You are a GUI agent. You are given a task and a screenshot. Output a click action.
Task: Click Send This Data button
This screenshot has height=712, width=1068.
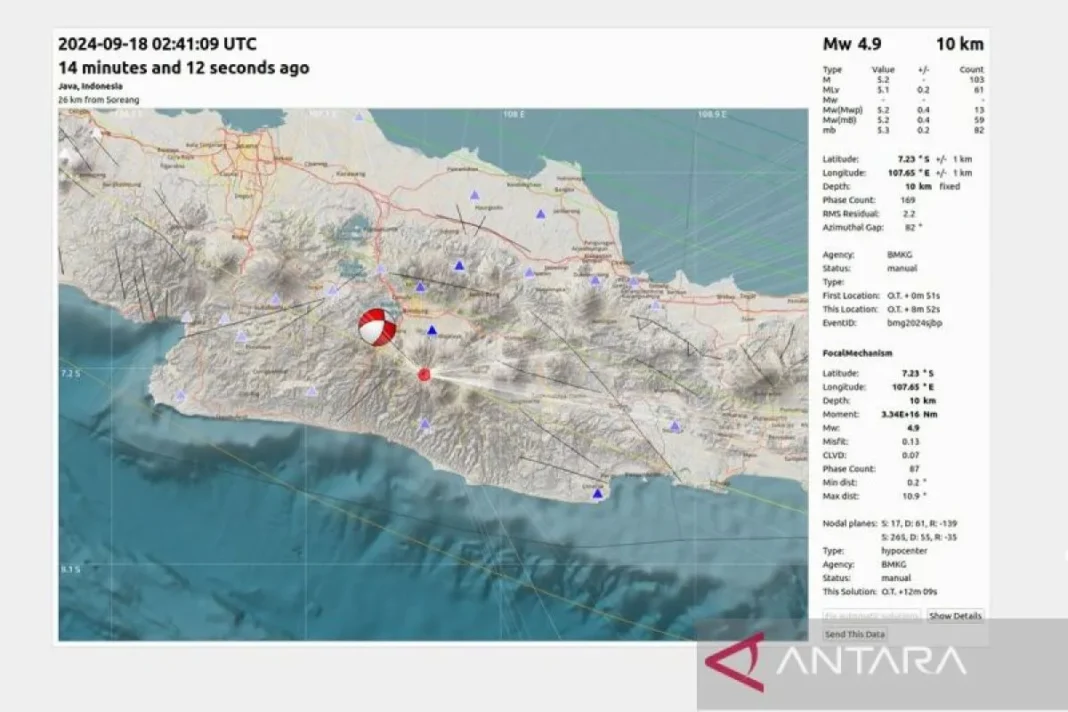pos(855,634)
